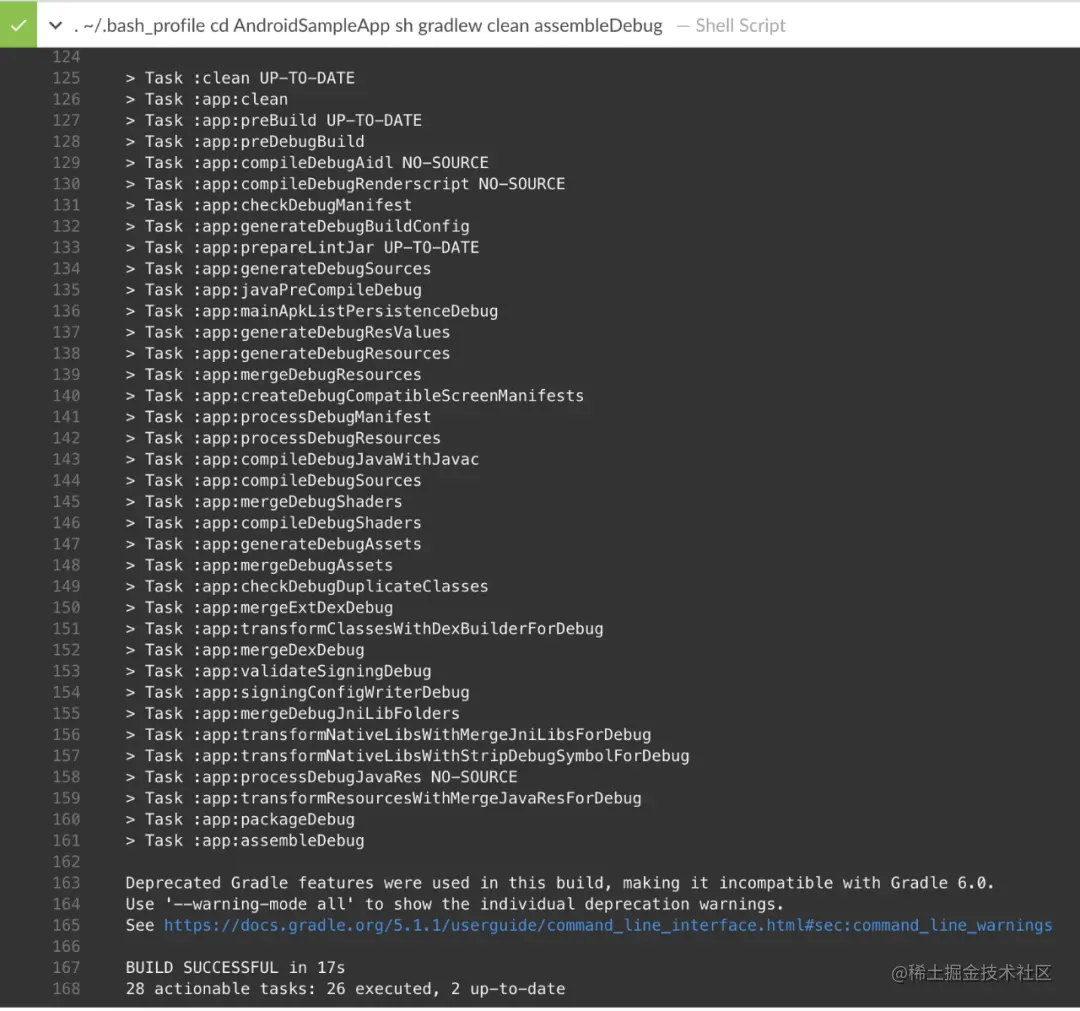Select line 'Task :app:generateDebugResValues'
Image resolution: width=1080 pixels, height=1011 pixels.
pos(288,332)
